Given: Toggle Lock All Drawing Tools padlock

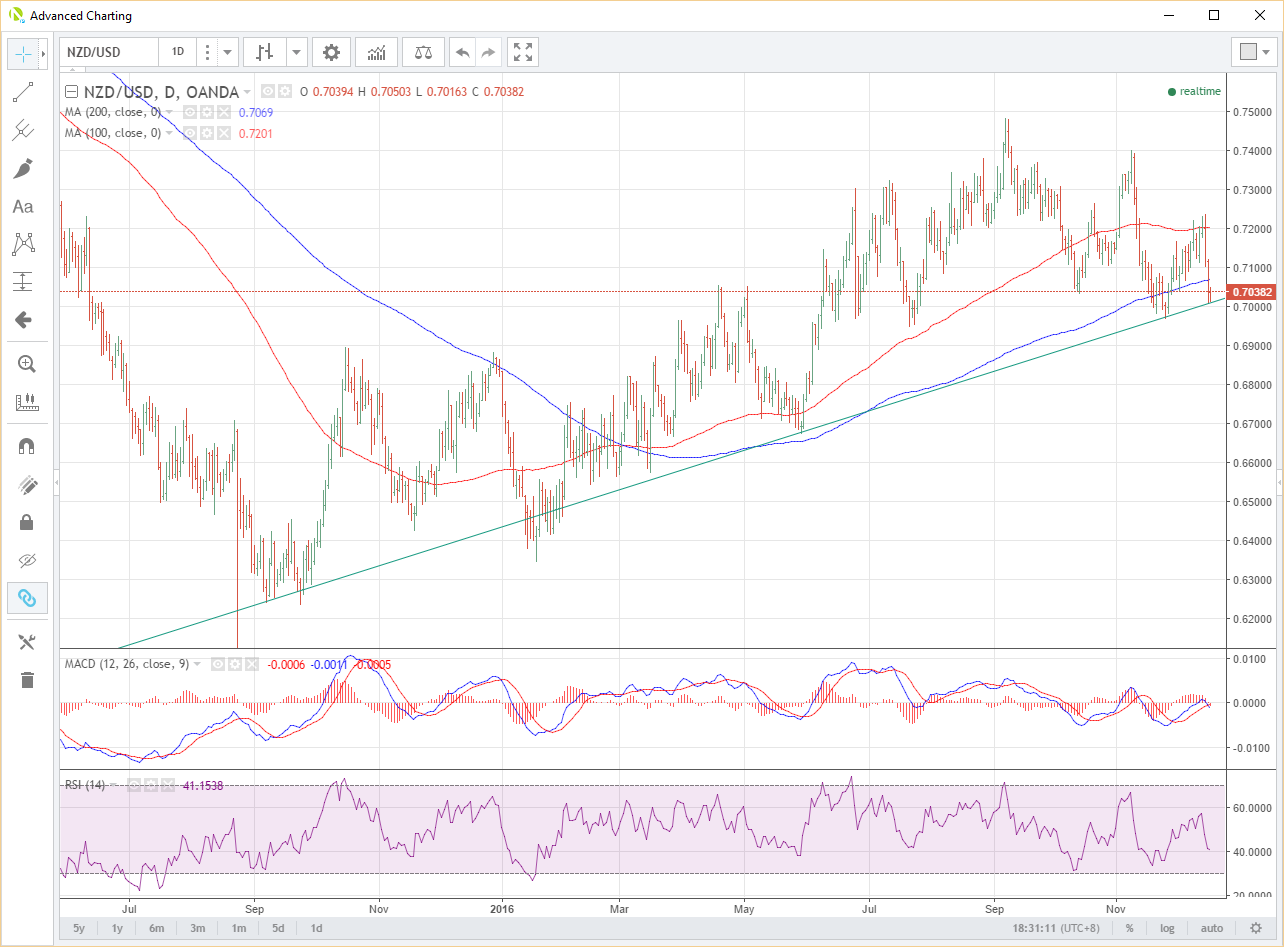Looking at the screenshot, I should (27, 522).
